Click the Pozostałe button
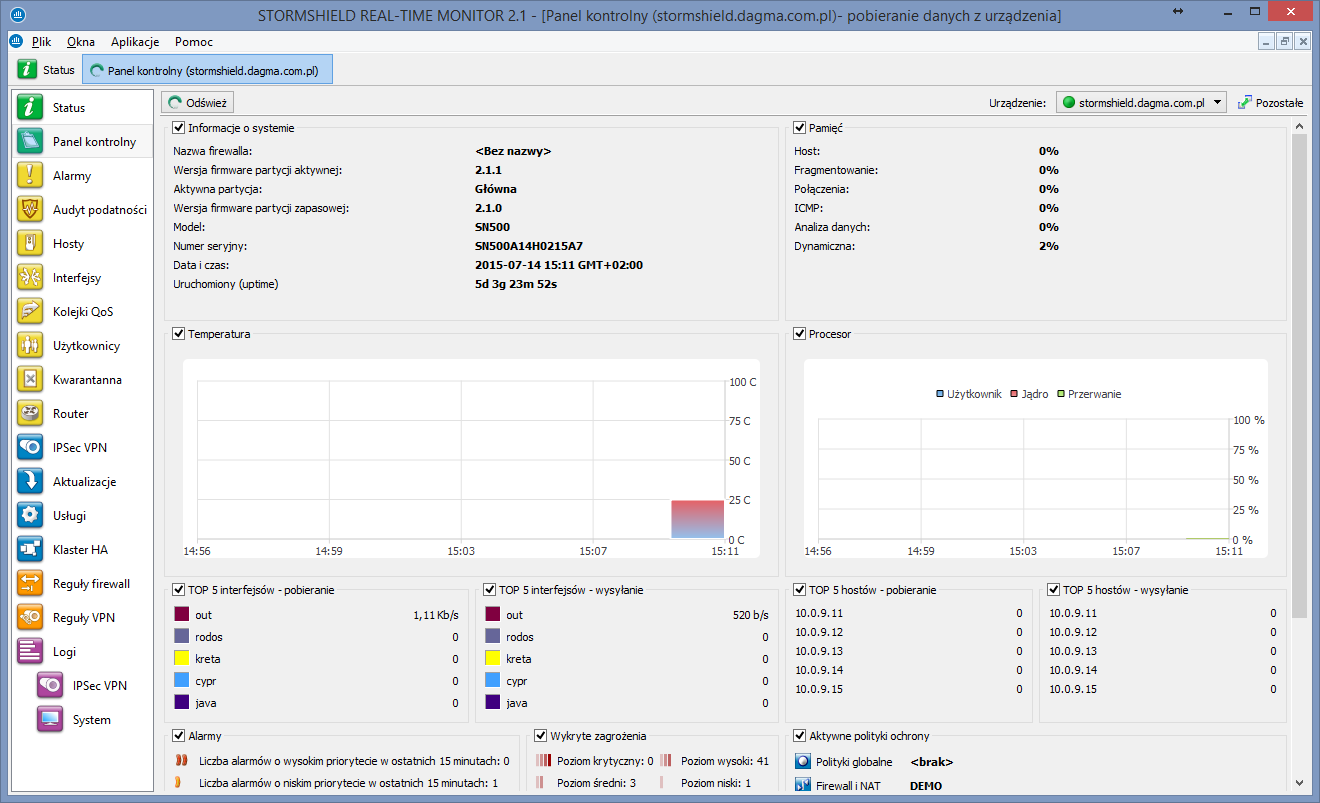This screenshot has height=803, width=1320. click(1270, 102)
